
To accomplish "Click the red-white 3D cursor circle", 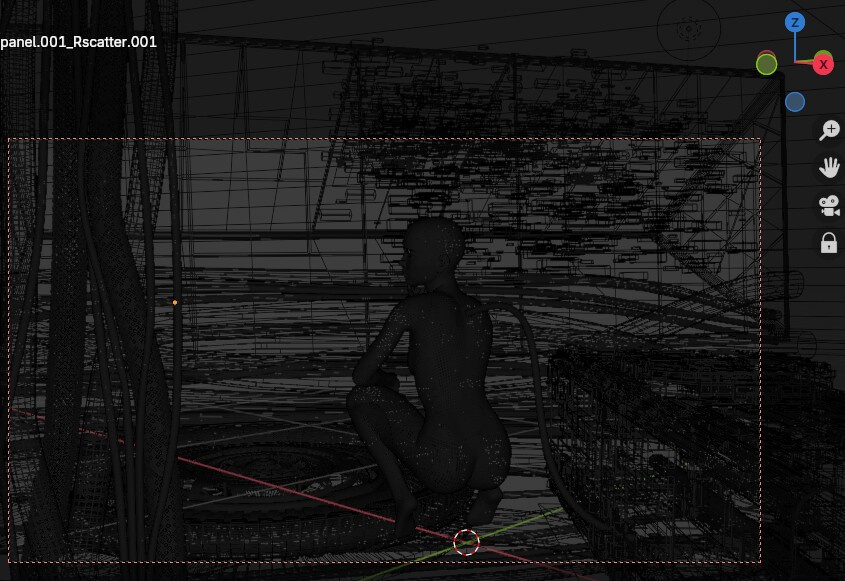I will [x=466, y=542].
